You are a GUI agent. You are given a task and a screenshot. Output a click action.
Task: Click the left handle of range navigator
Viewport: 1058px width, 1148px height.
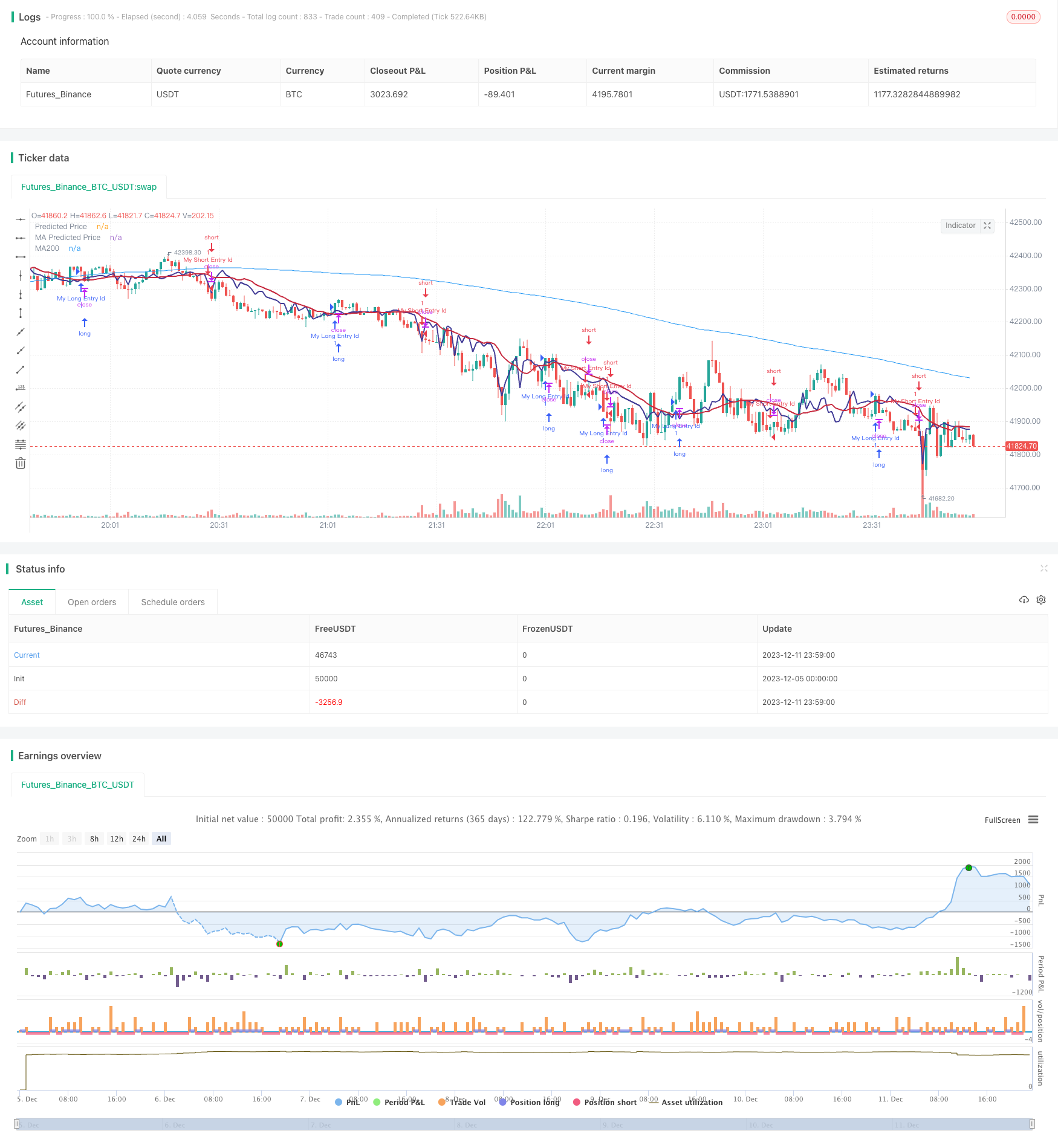tap(17, 1124)
